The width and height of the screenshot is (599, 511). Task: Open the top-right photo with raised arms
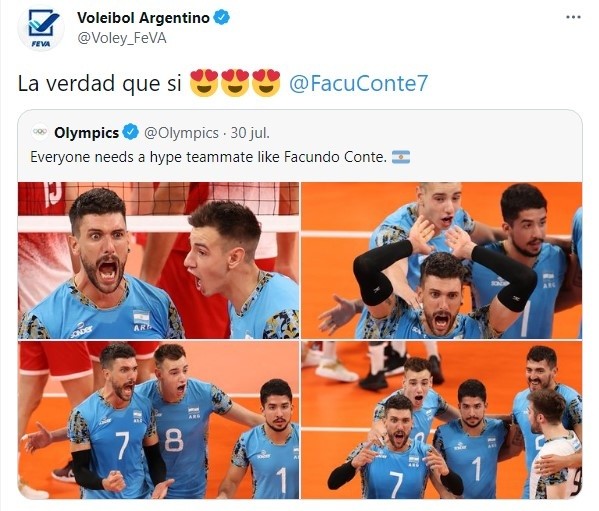click(x=442, y=260)
